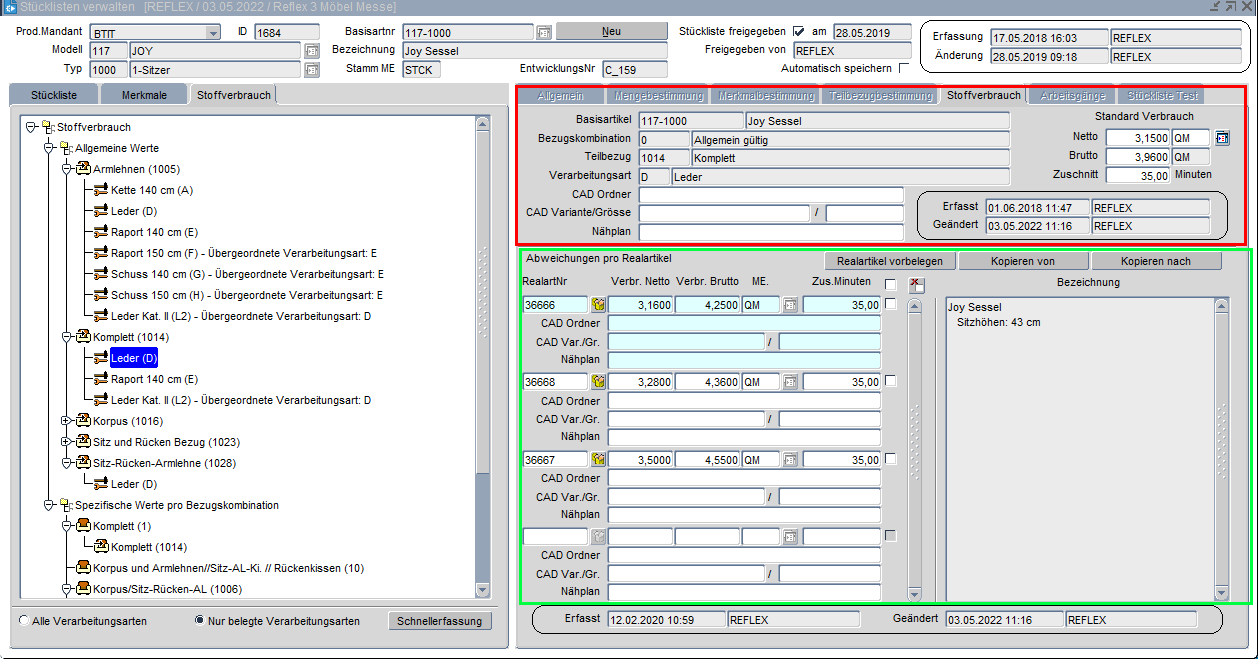Open the unit lookup icon in row 36668
Image resolution: width=1258 pixels, height=659 pixels.
click(790, 382)
